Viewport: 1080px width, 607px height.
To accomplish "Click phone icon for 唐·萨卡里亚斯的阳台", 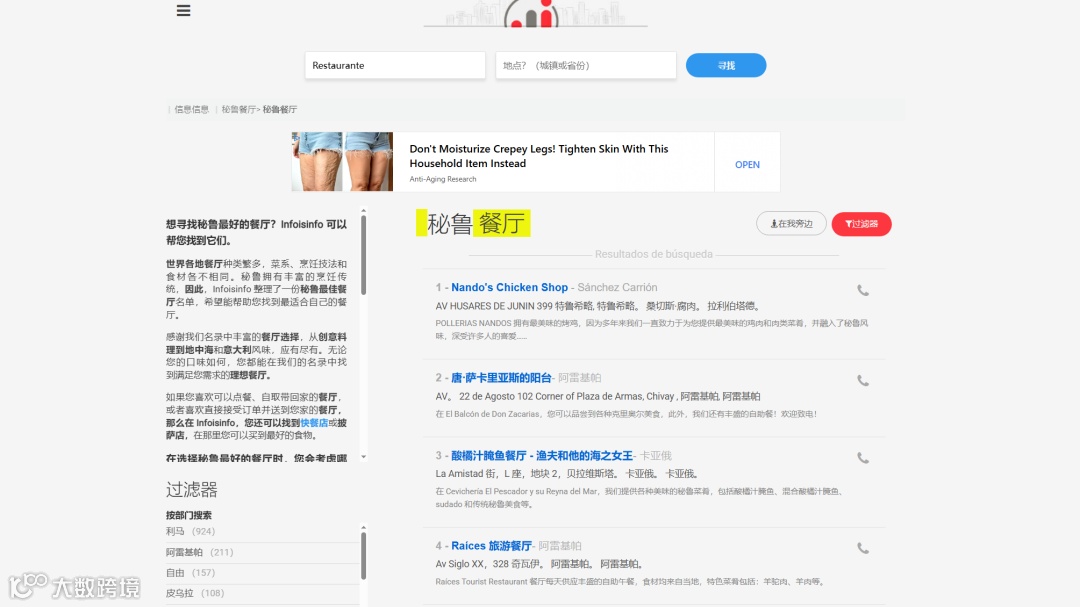I will click(863, 381).
